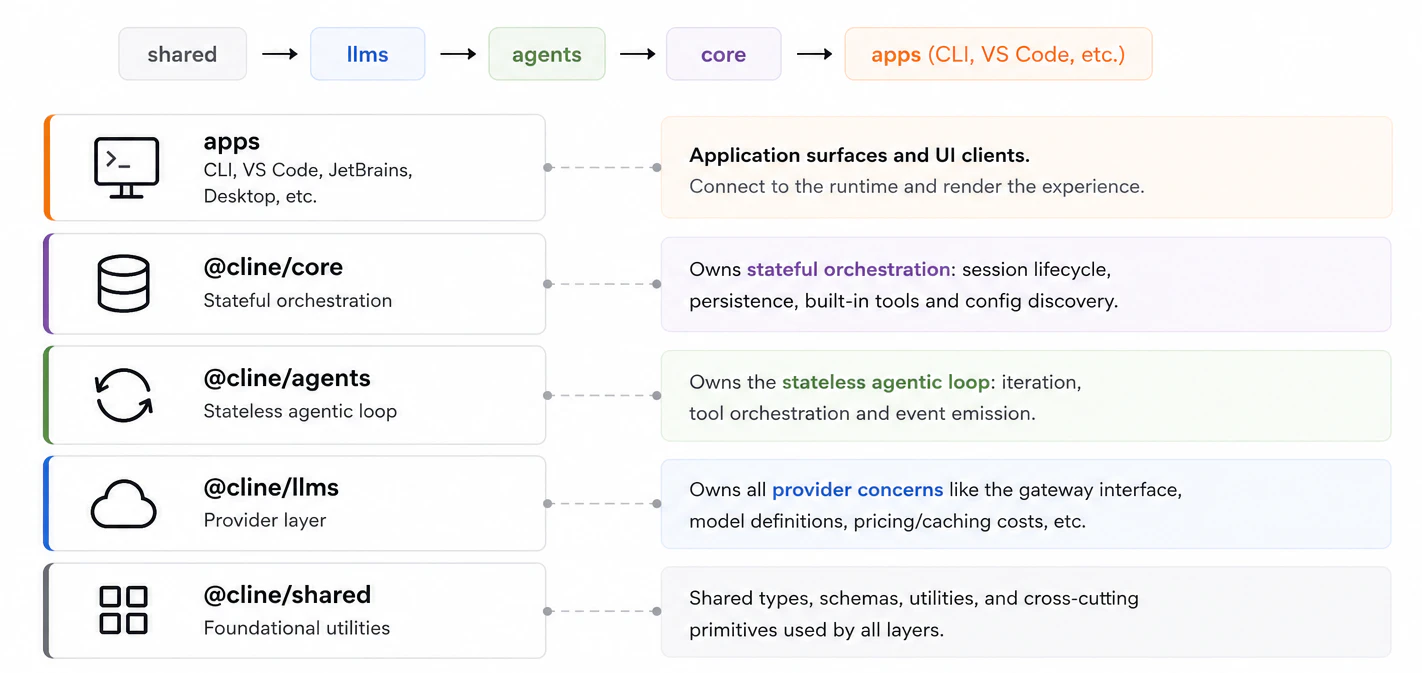Select the 'core' box in the flow

[x=723, y=54]
